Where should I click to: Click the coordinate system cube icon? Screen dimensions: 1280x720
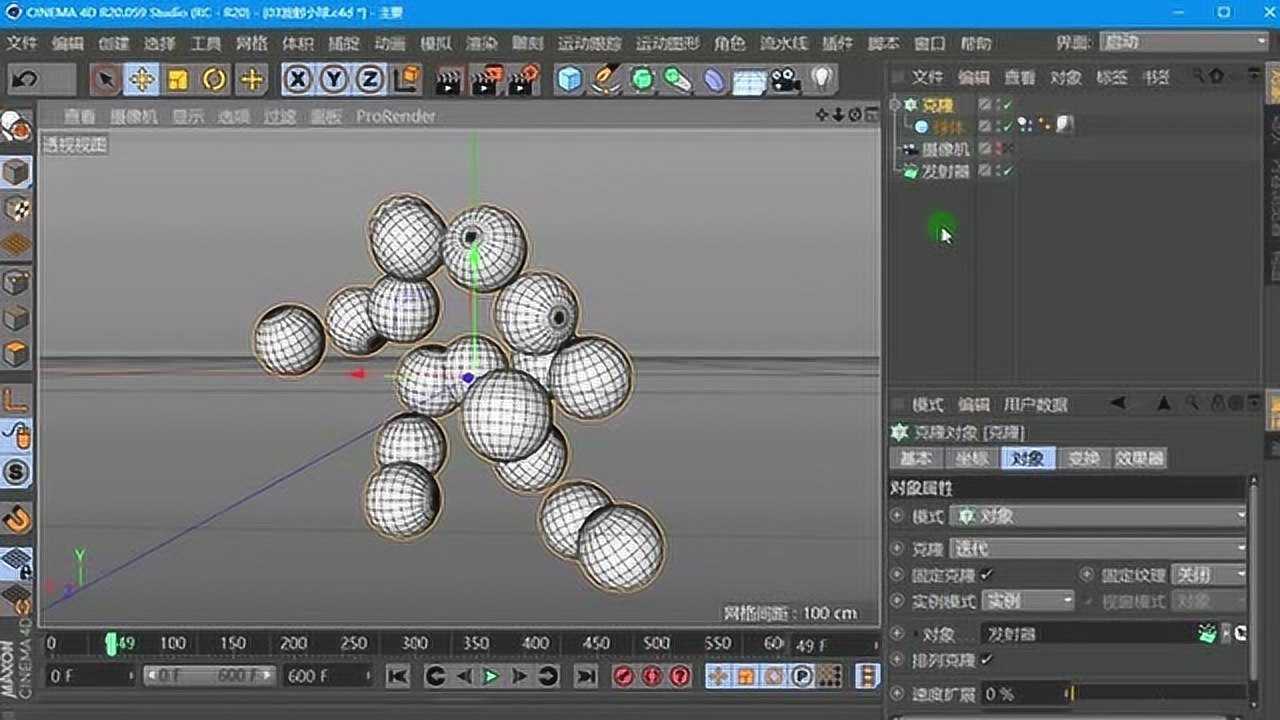pyautogui.click(x=406, y=79)
